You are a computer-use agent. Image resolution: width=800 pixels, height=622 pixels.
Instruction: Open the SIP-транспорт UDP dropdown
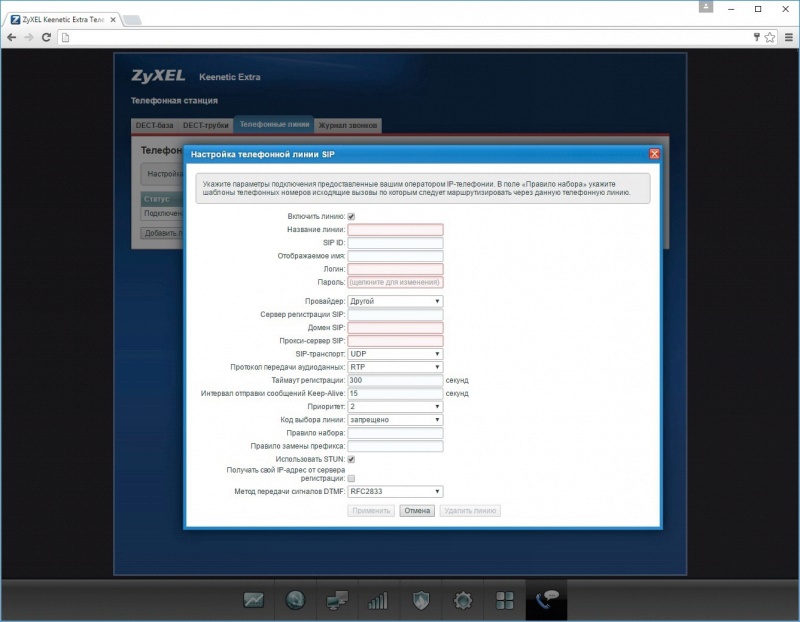(x=395, y=354)
